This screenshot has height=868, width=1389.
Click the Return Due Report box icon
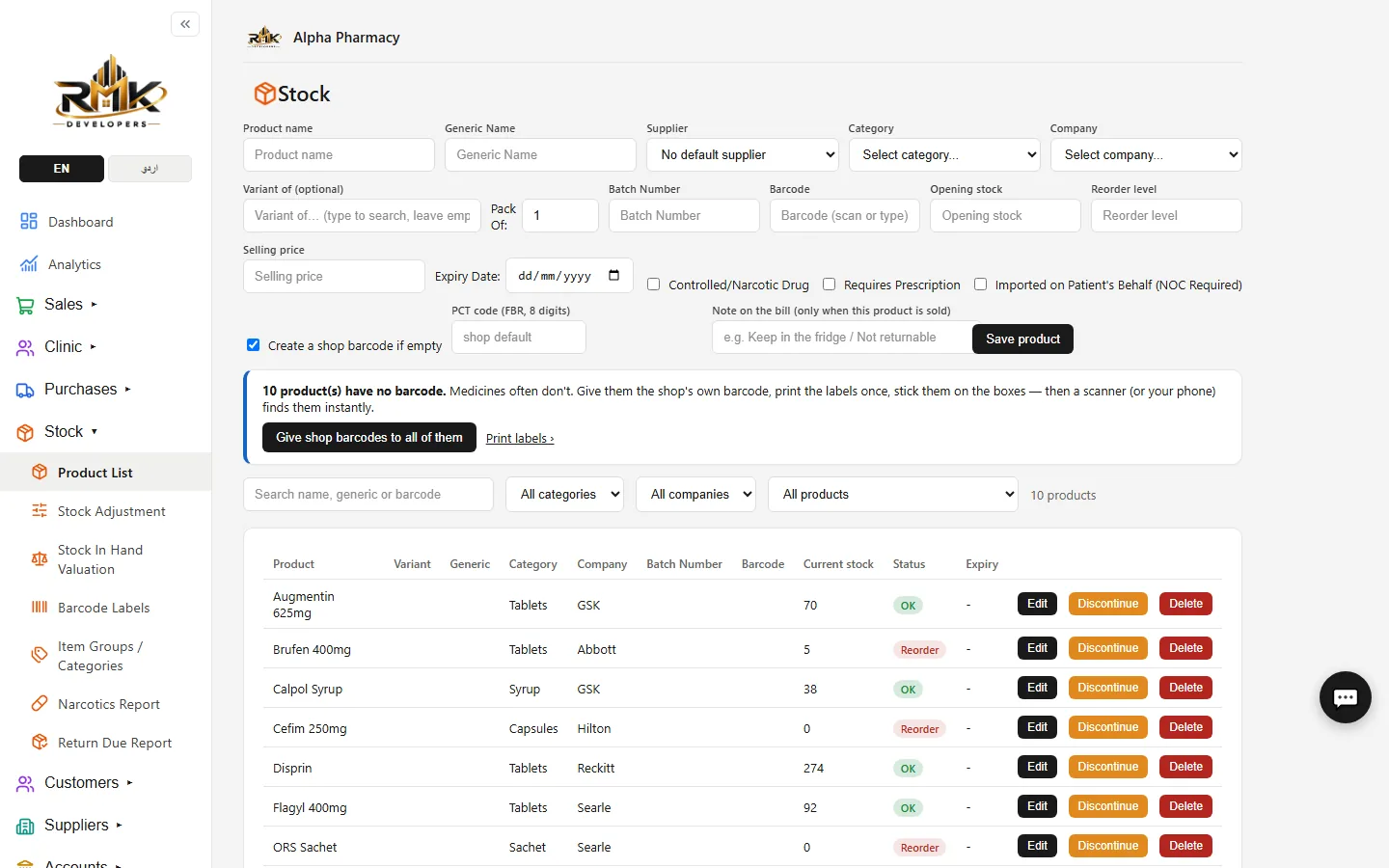click(40, 742)
